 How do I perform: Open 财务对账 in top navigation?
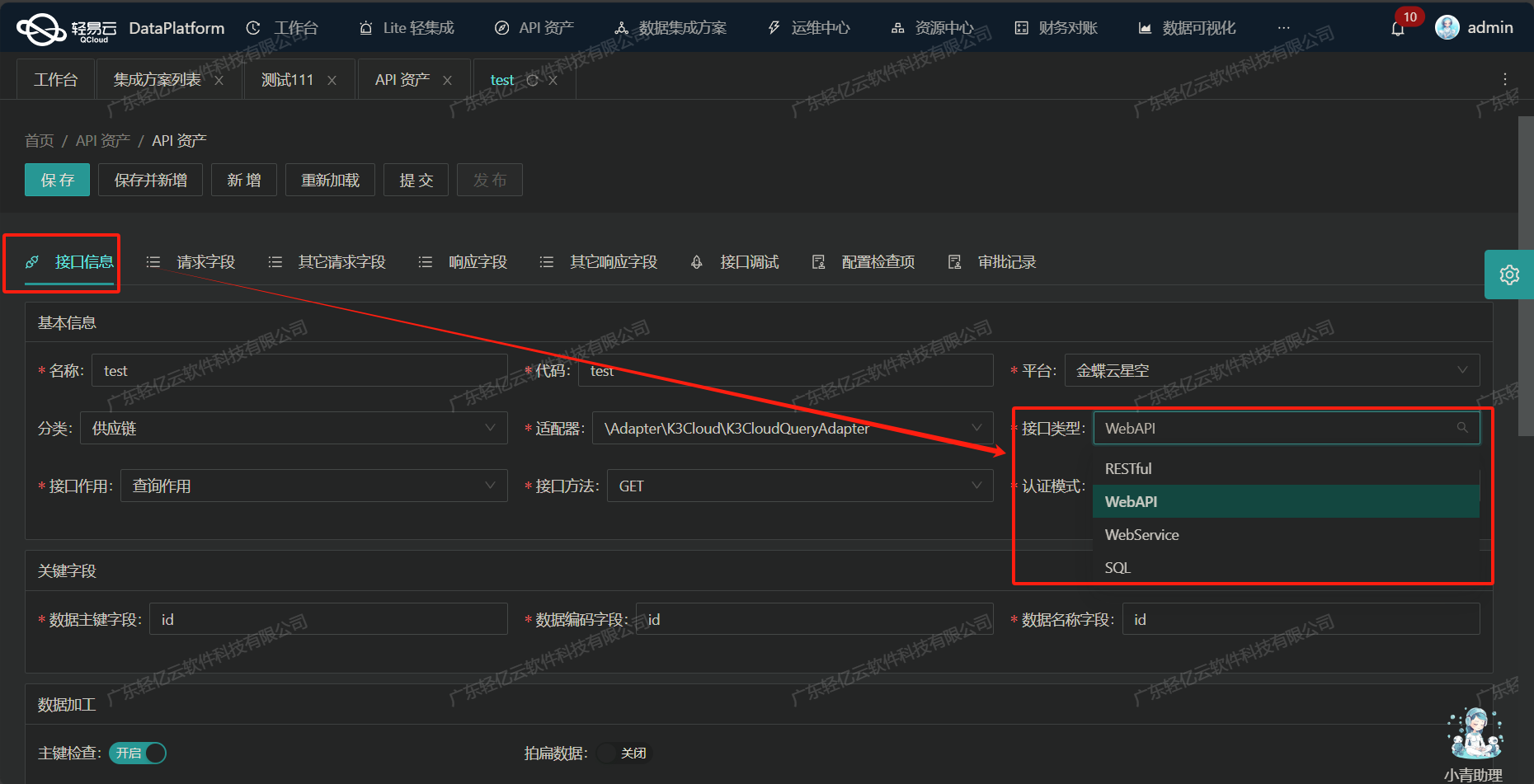click(x=1056, y=28)
